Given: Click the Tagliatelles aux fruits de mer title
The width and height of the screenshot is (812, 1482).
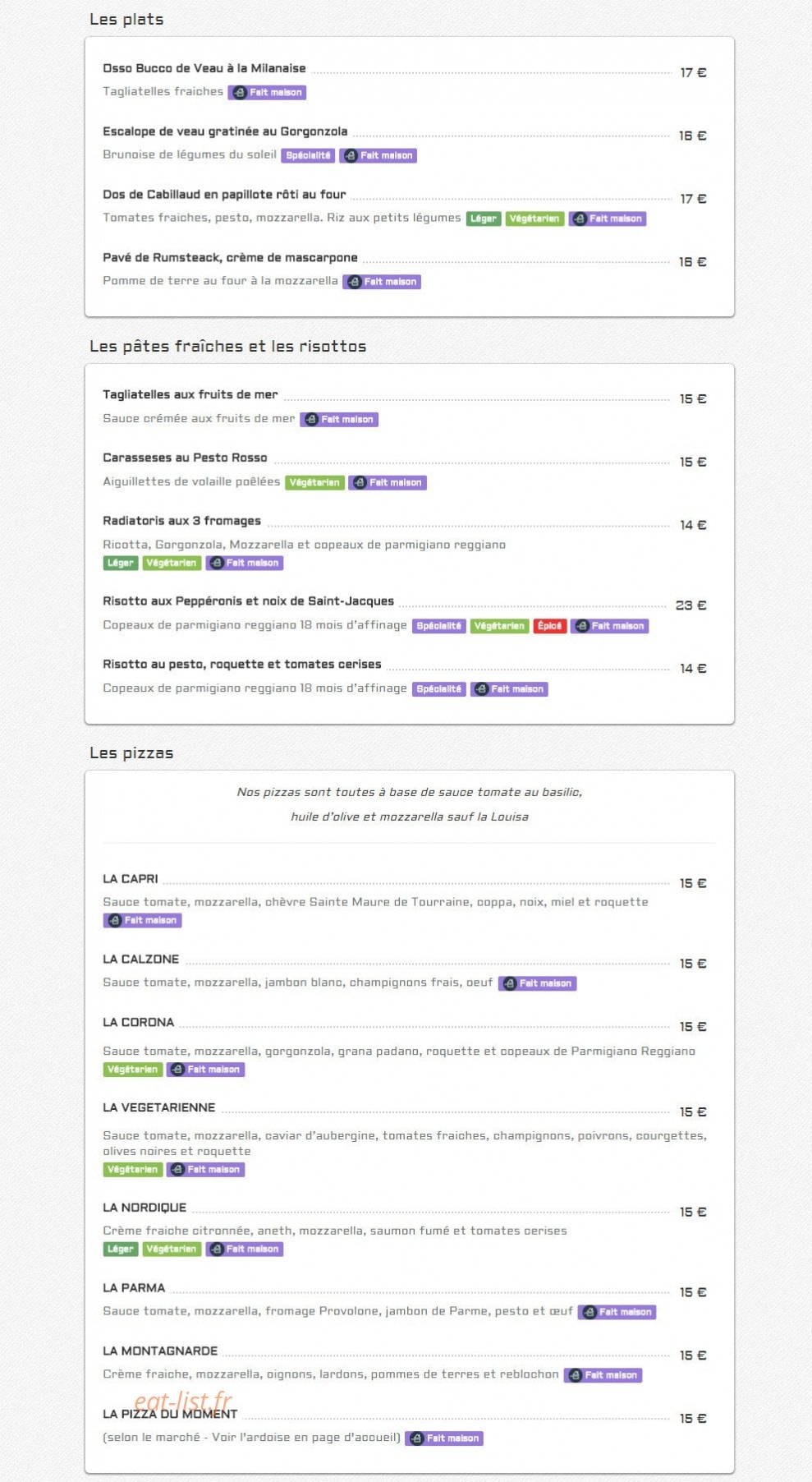Looking at the screenshot, I should [x=190, y=394].
